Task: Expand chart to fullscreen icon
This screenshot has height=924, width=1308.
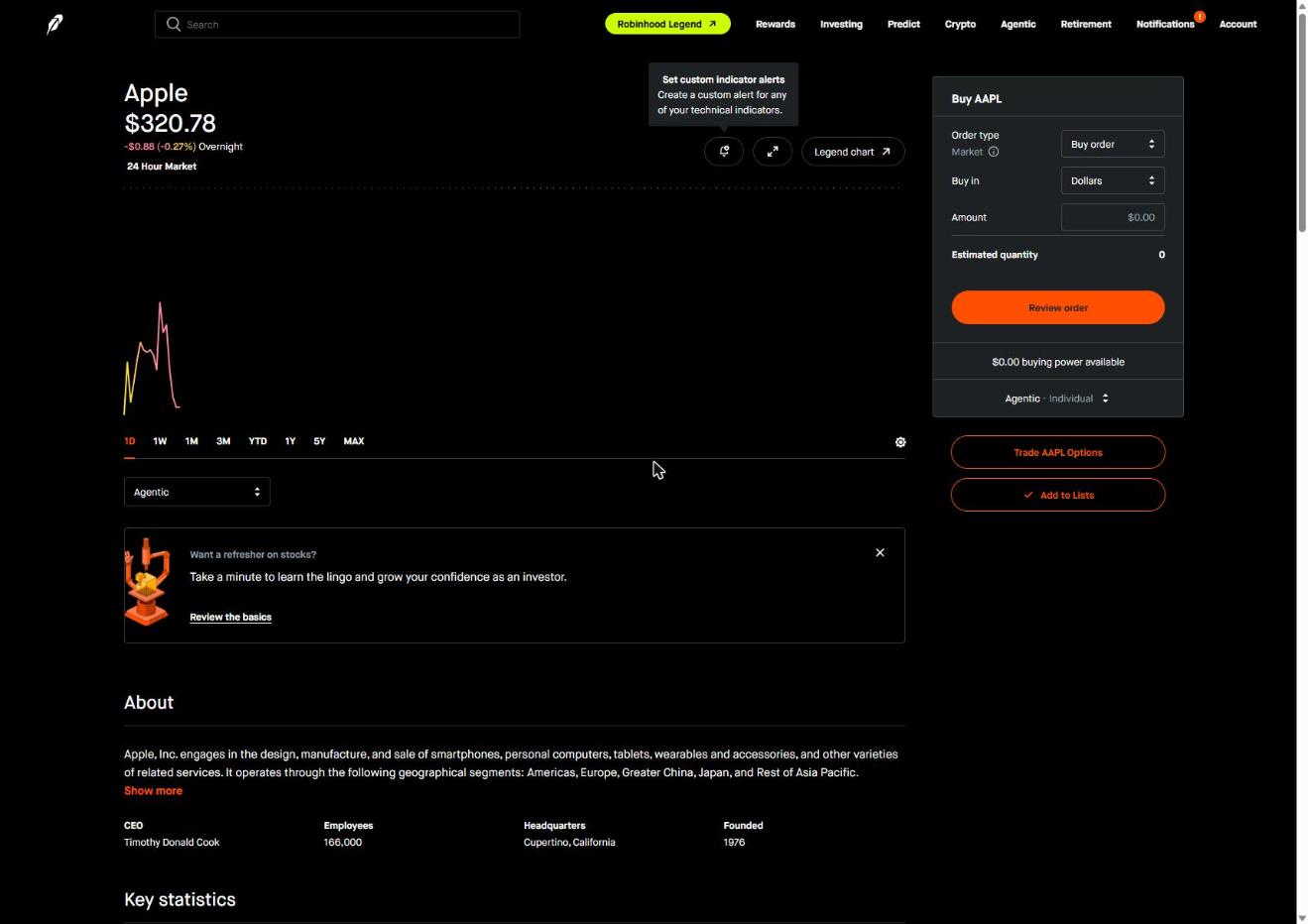Action: click(x=773, y=152)
